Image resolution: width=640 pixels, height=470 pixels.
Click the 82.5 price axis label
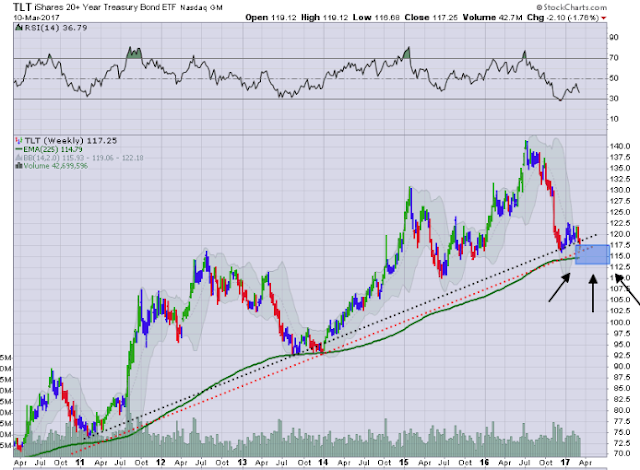(620, 399)
